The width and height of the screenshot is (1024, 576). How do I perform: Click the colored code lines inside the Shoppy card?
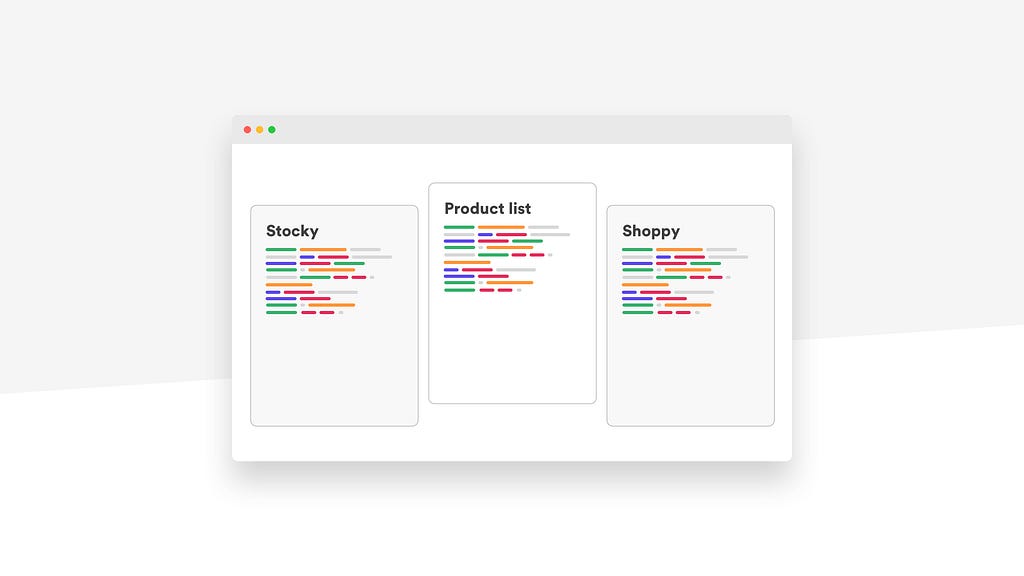point(685,281)
